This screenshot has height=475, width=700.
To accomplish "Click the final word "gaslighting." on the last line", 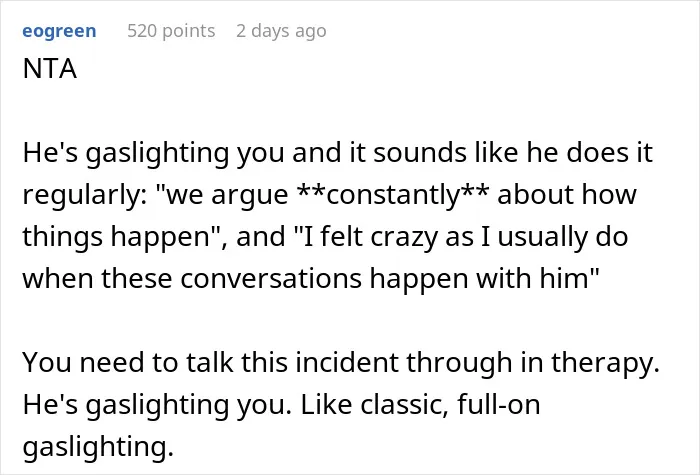I will point(98,446).
